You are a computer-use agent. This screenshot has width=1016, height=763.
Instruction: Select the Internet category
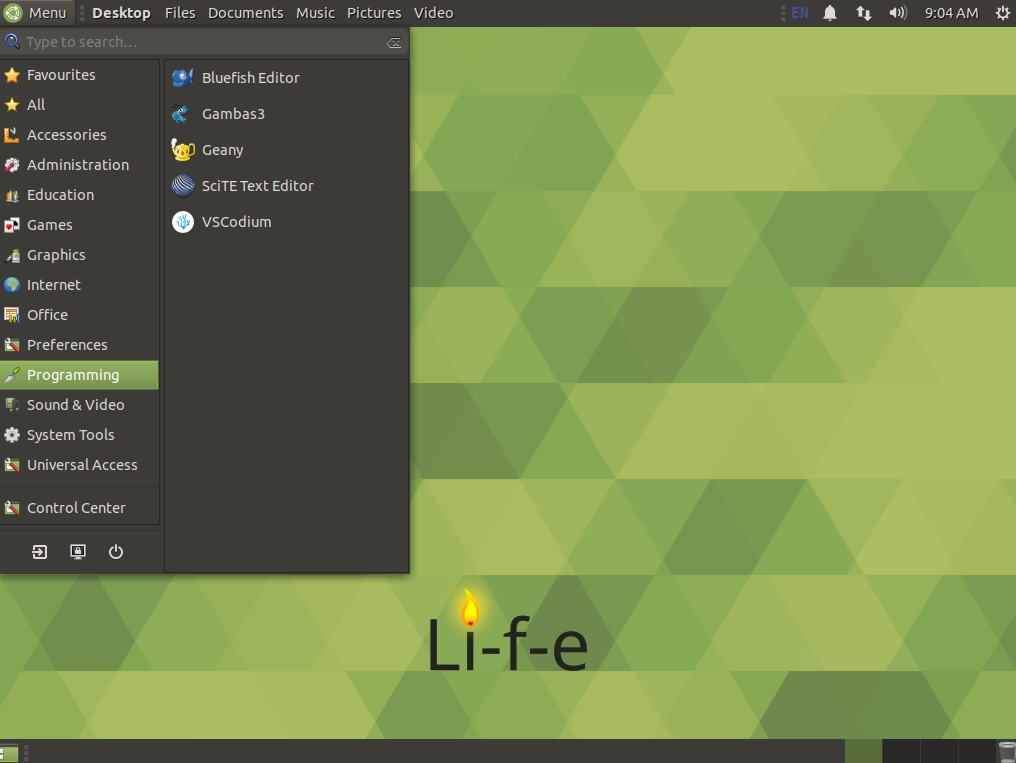79,285
